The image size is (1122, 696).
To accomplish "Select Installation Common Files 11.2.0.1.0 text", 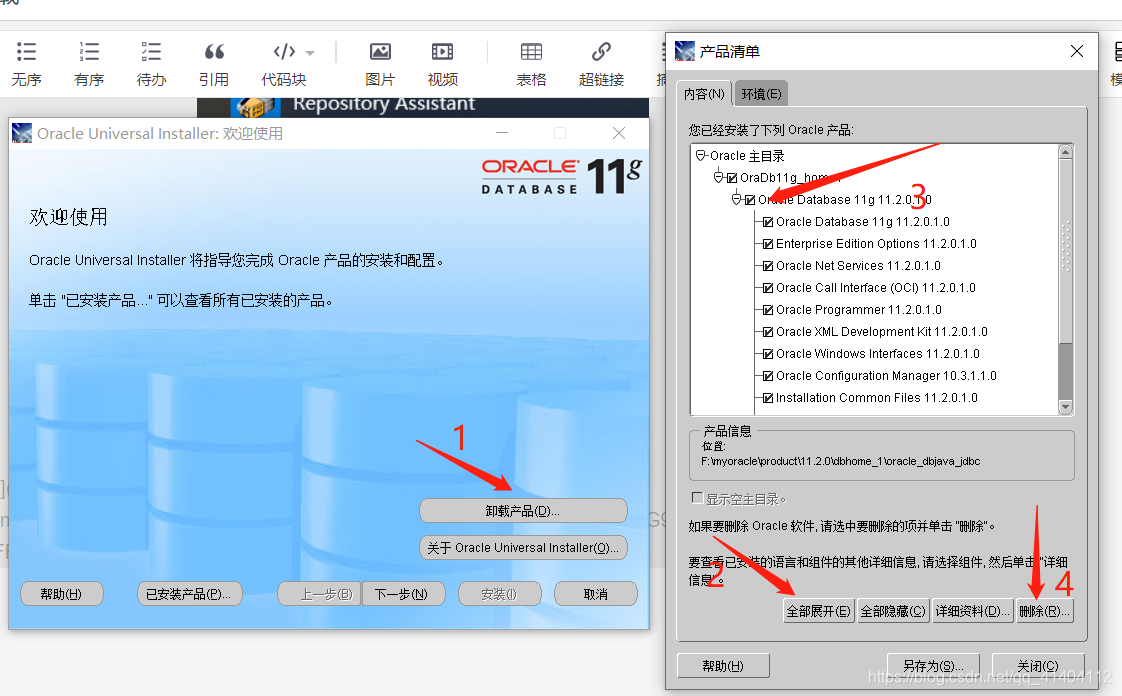I will click(877, 398).
